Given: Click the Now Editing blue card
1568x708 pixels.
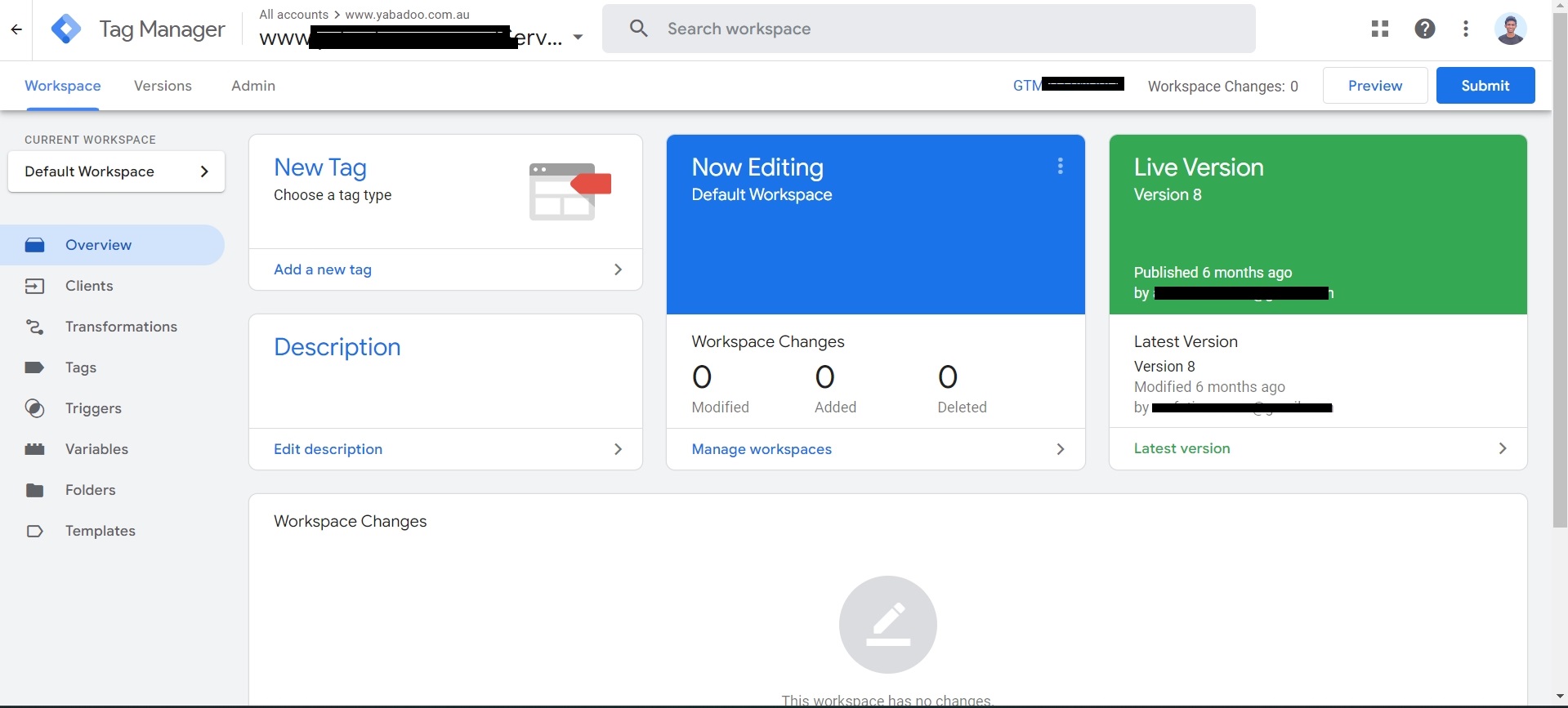Looking at the screenshot, I should point(875,225).
